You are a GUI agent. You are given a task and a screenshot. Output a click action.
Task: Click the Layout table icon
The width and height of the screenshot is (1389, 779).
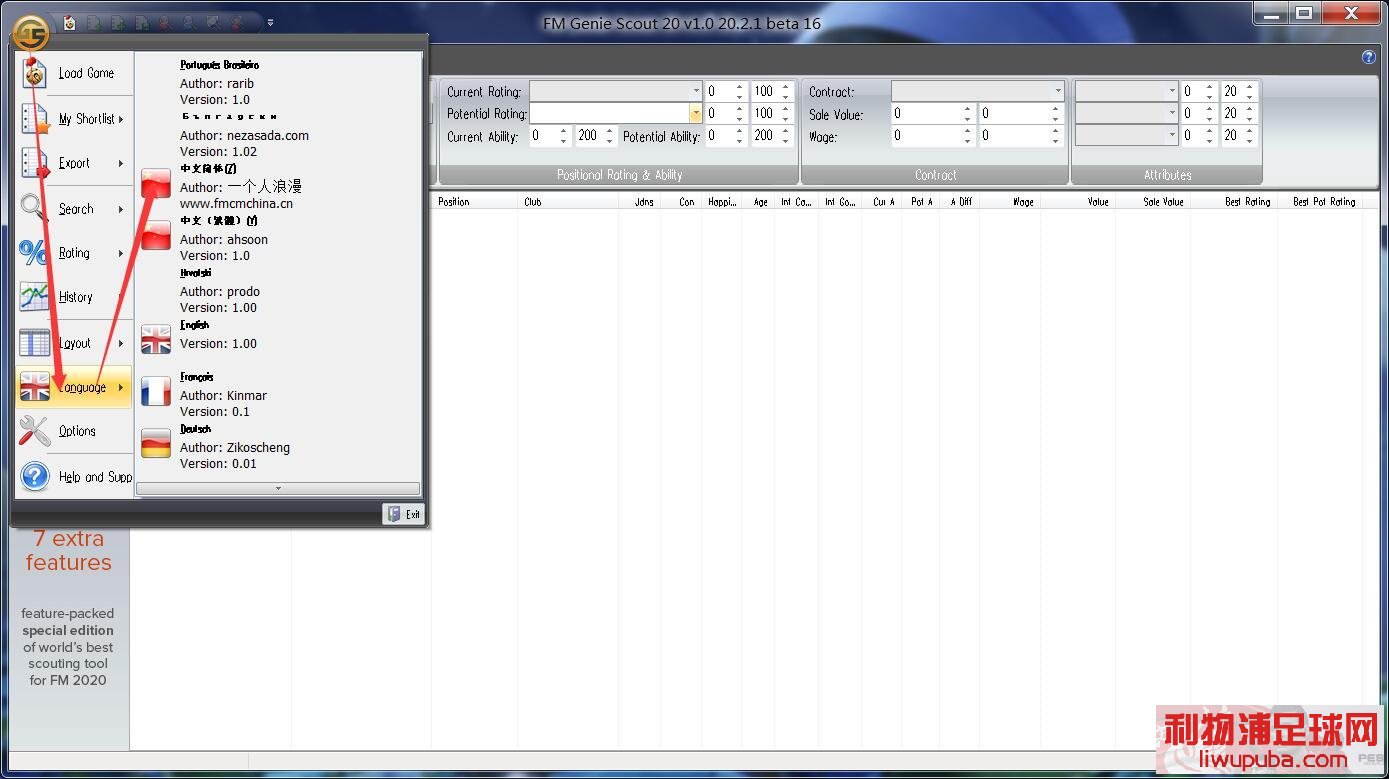[34, 343]
